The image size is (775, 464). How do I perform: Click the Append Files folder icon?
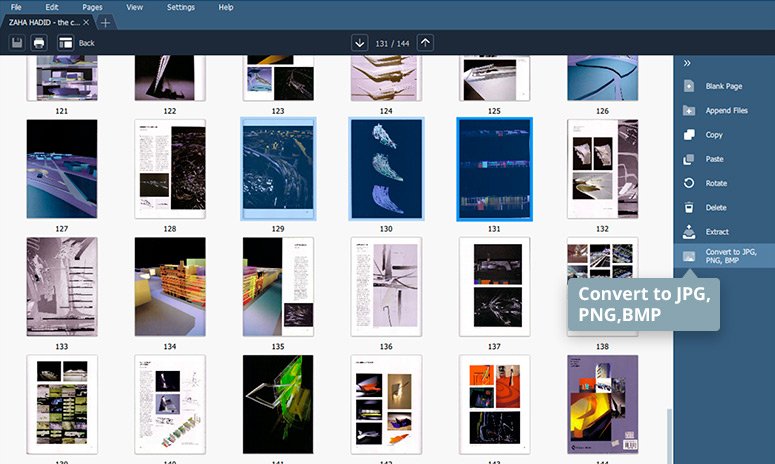[689, 110]
